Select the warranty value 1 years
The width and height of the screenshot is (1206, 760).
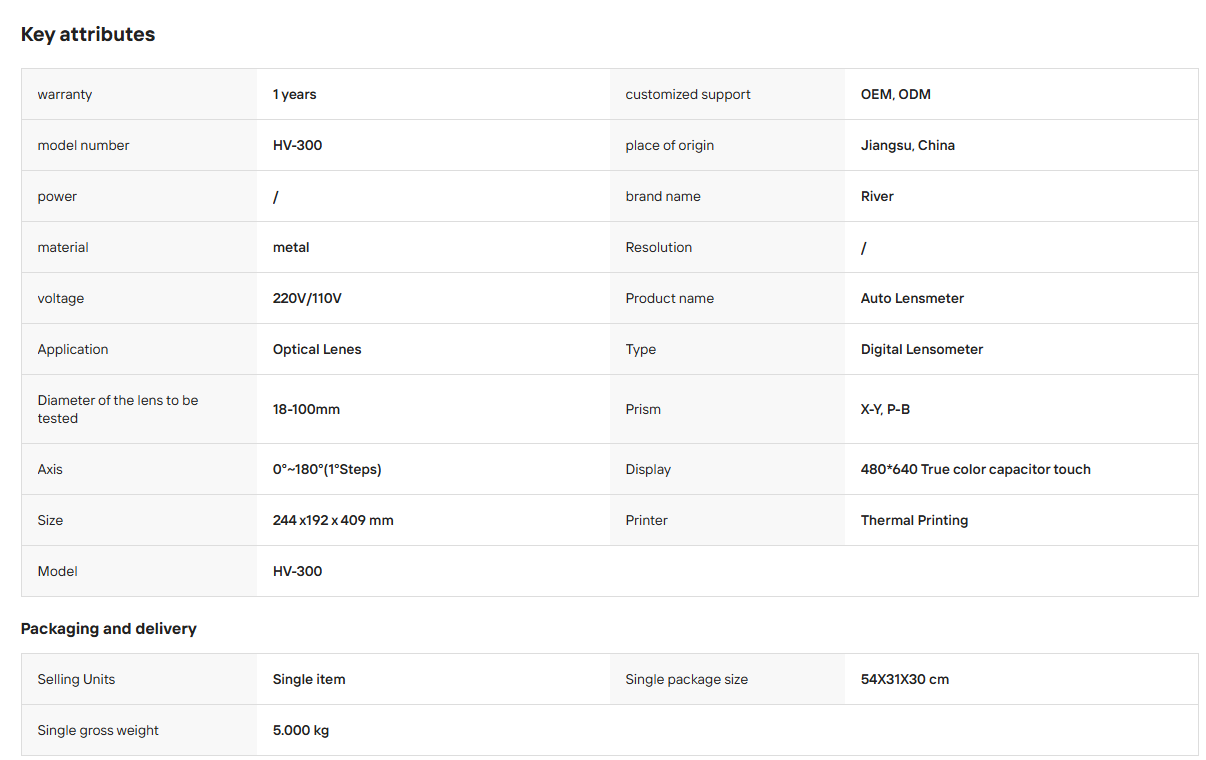click(295, 94)
